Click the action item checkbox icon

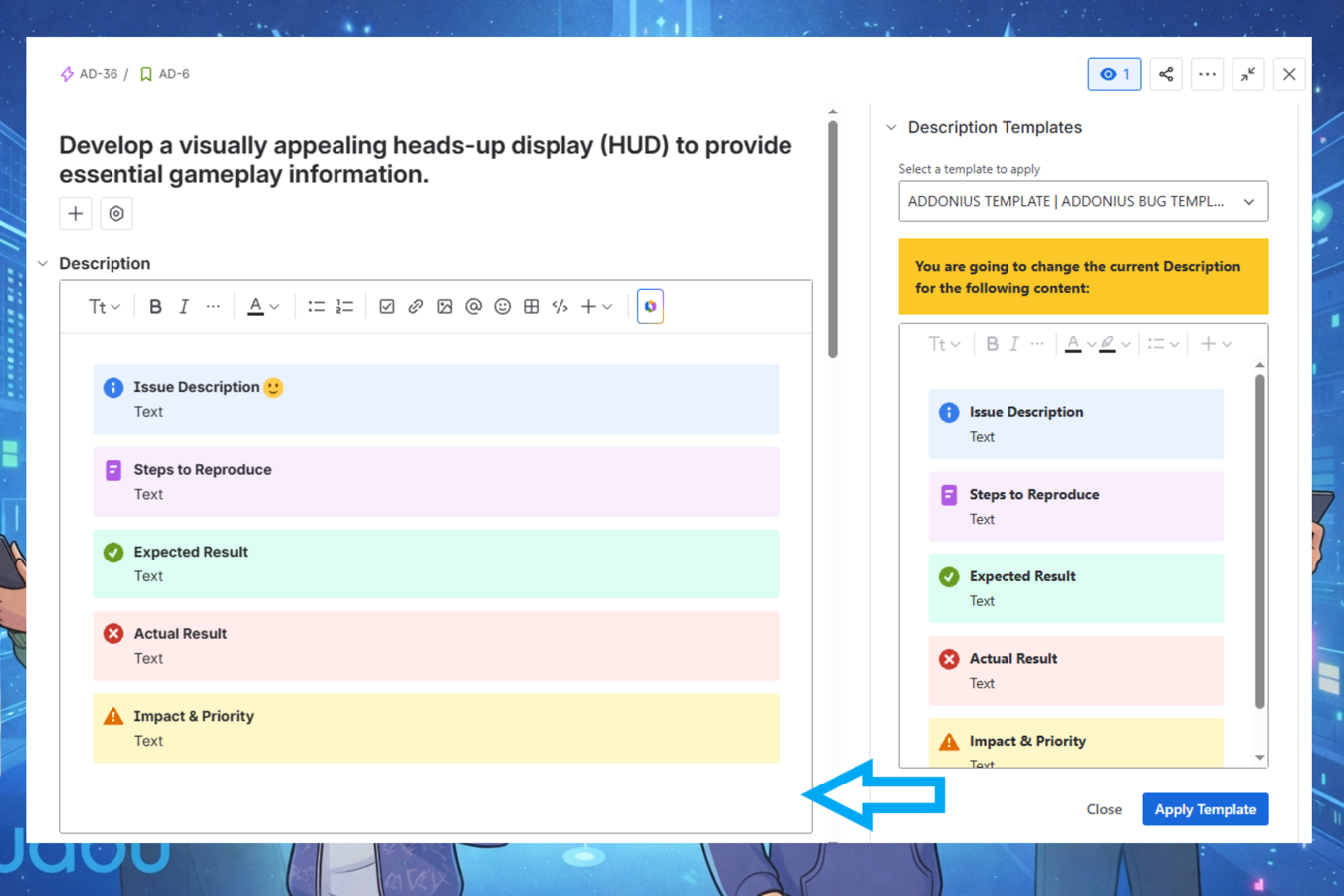click(x=387, y=307)
